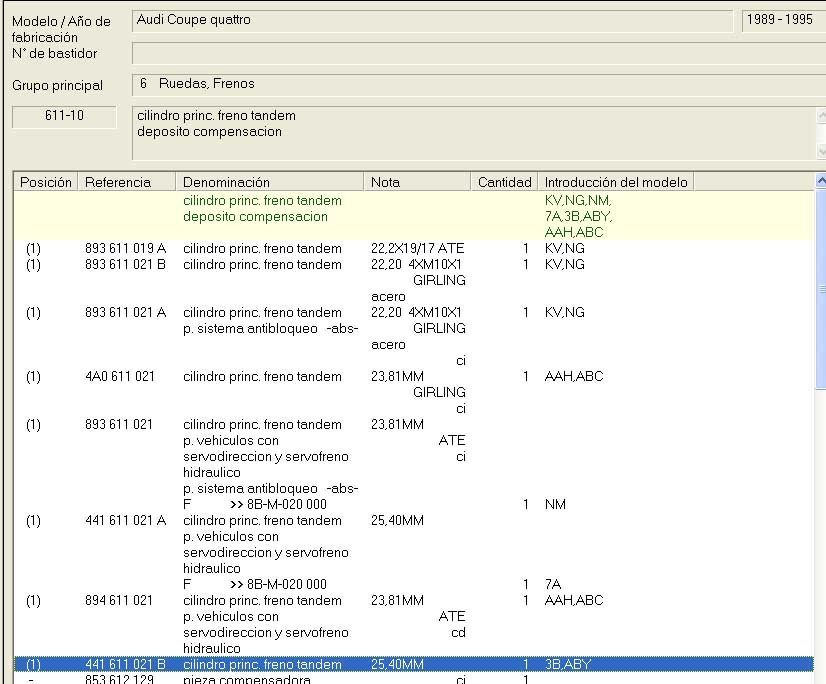This screenshot has height=684, width=826.
Task: Click the parts table scroll-up arrow
Action: [x=821, y=181]
